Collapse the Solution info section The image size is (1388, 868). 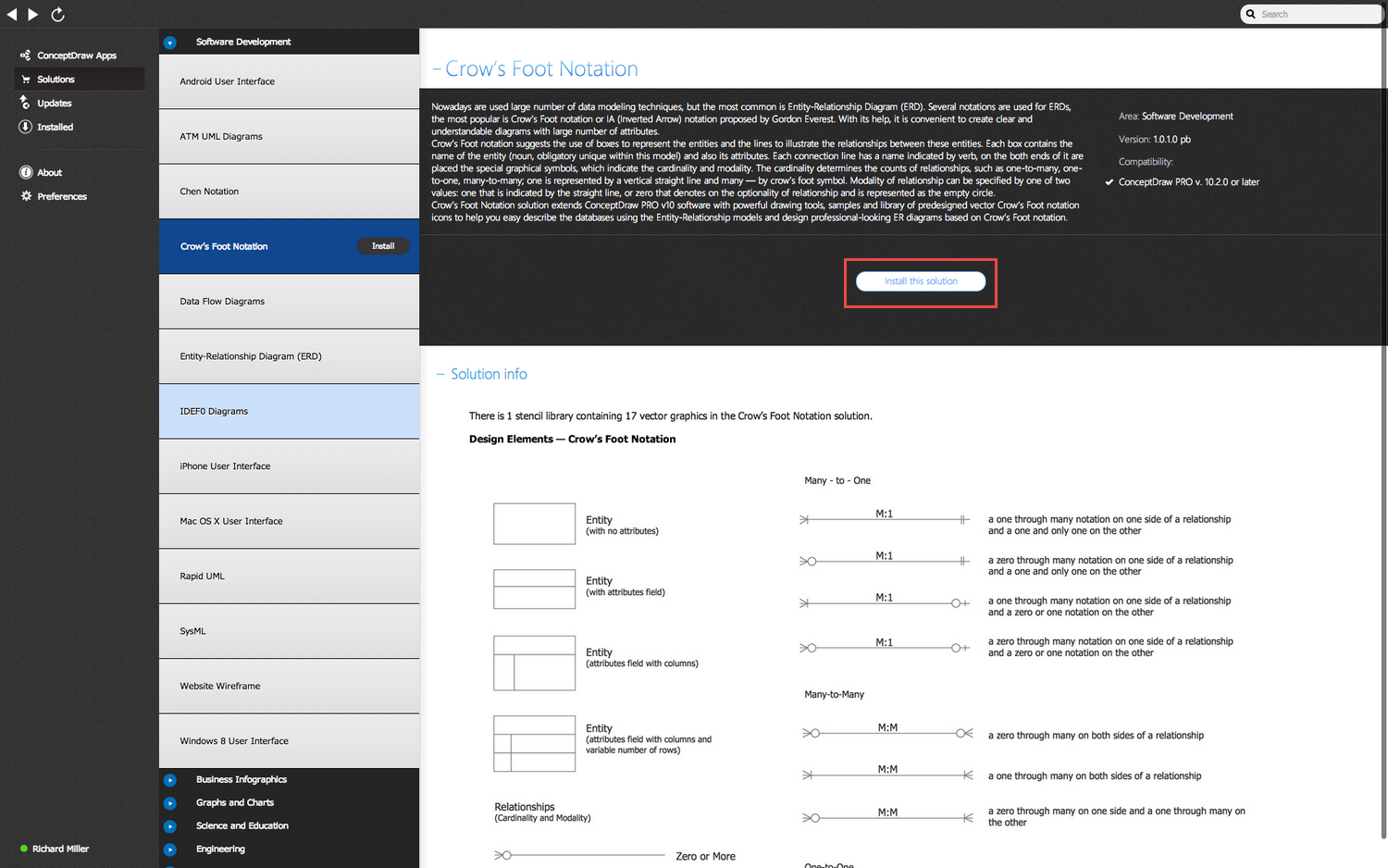440,374
